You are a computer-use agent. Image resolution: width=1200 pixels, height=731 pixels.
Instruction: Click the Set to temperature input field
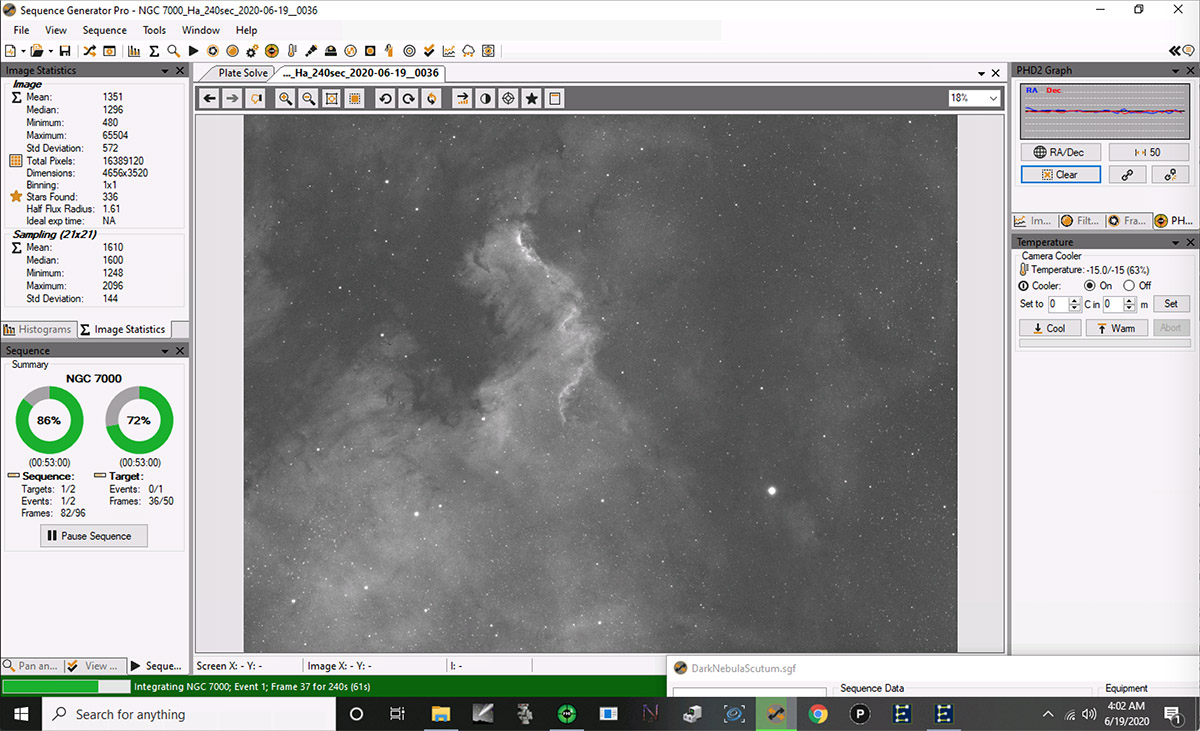(x=1057, y=304)
